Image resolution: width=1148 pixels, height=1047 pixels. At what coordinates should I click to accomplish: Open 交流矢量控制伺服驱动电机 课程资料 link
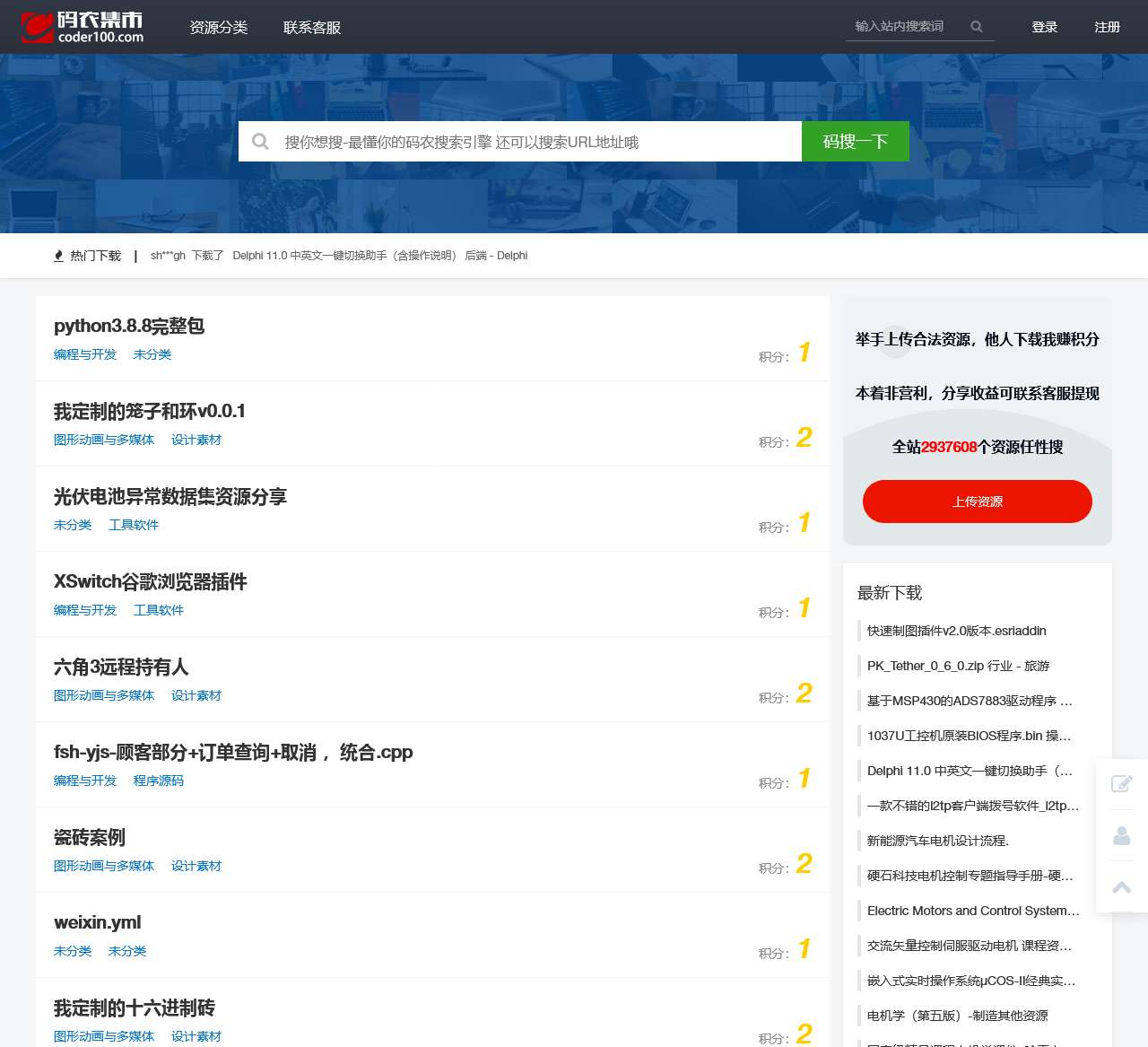970,946
